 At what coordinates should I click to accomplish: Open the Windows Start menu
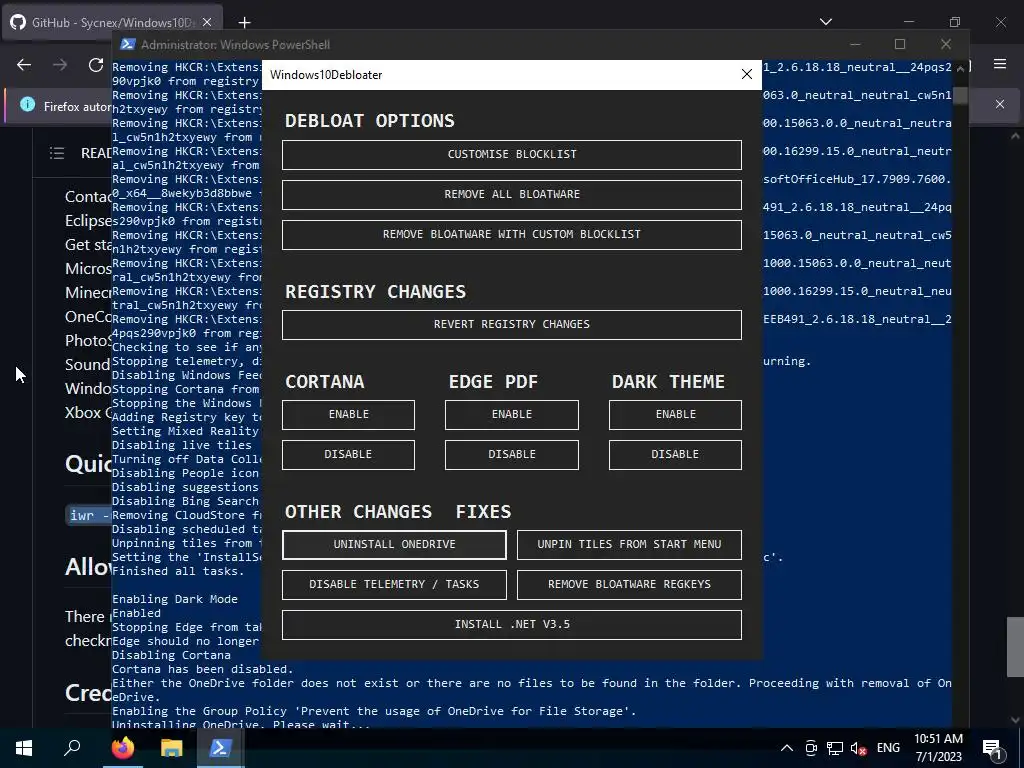[x=24, y=748]
